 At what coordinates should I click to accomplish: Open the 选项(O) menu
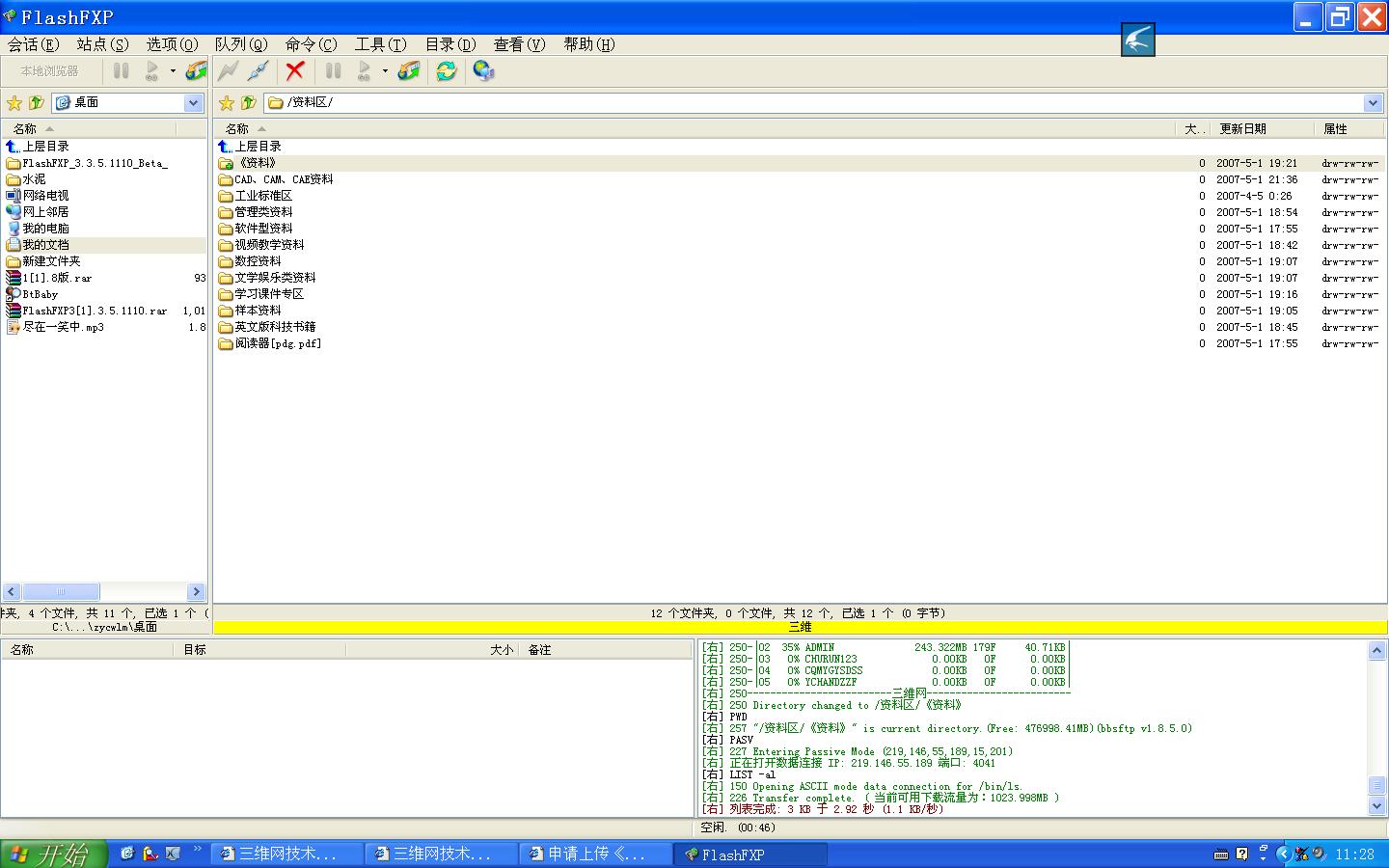click(173, 44)
